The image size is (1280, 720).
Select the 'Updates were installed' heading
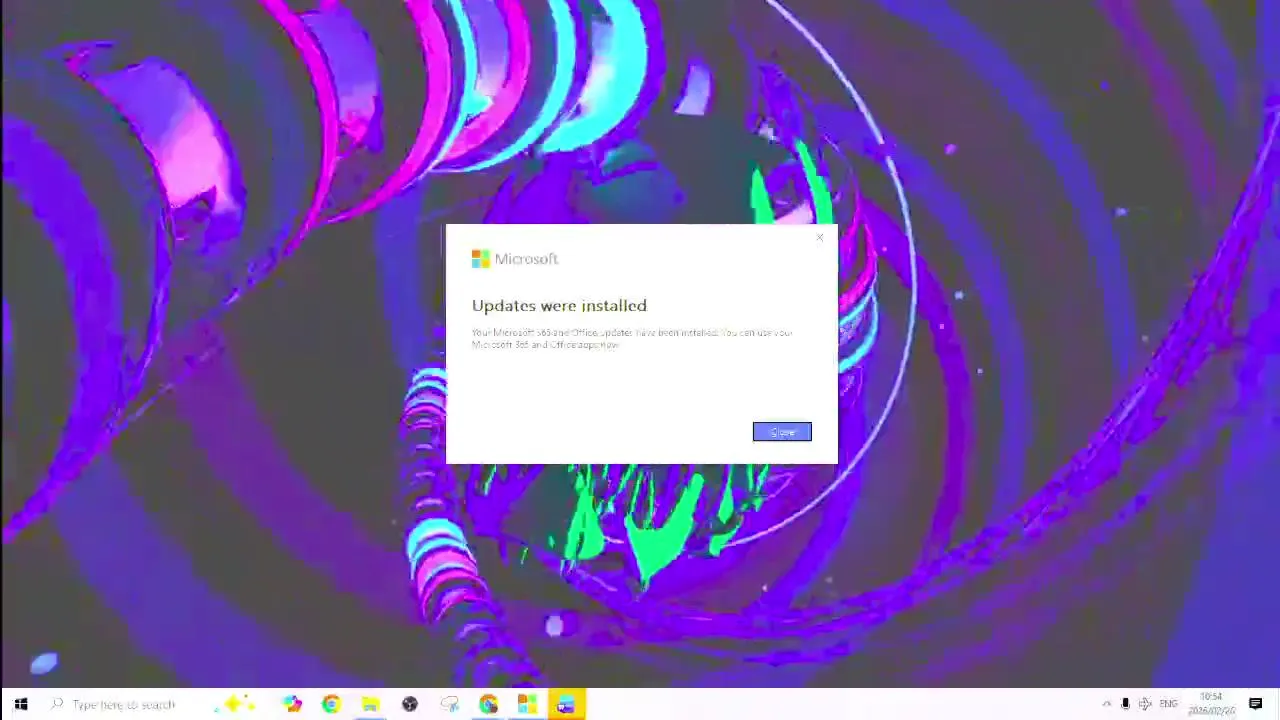[x=559, y=306]
